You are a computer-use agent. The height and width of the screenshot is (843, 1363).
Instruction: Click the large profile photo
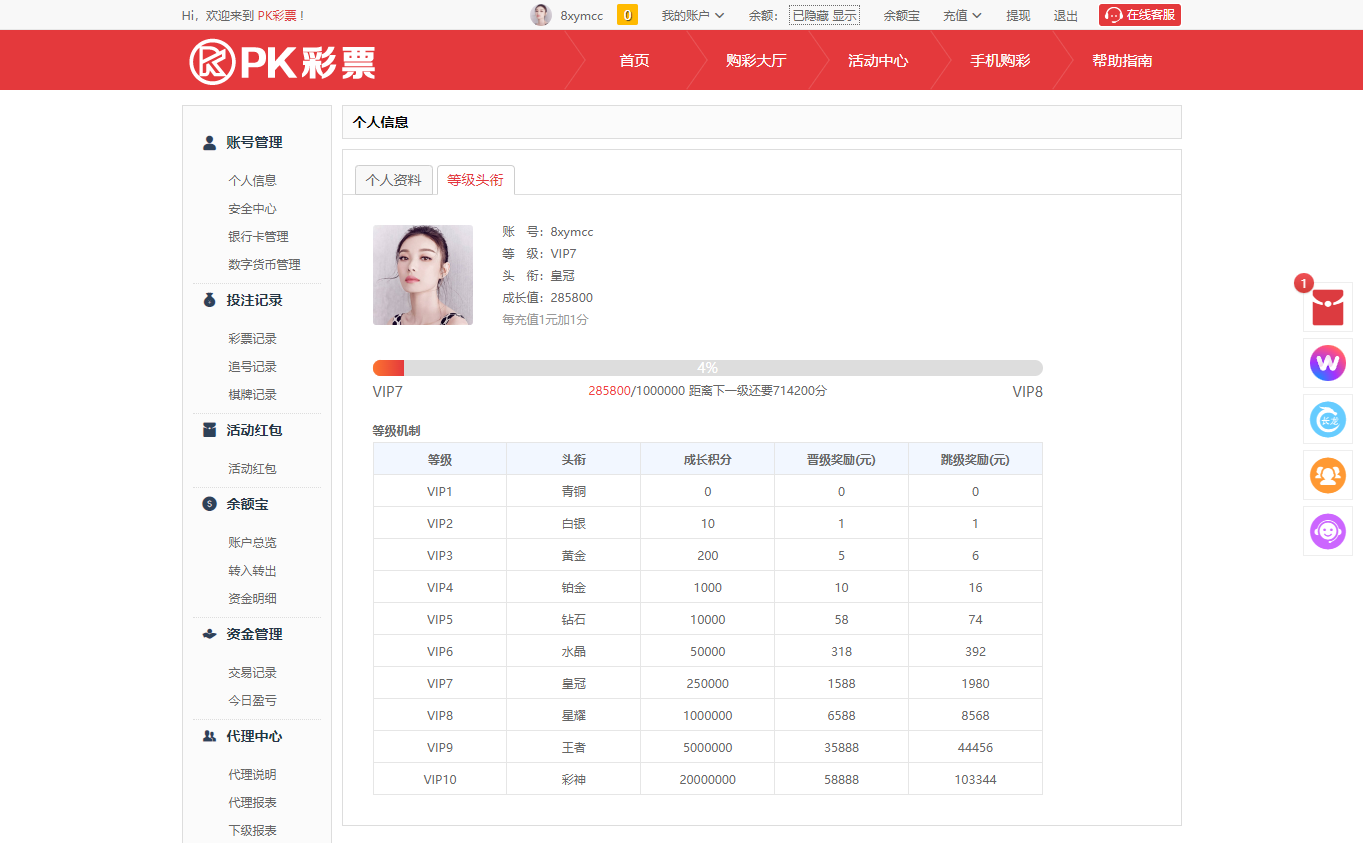click(423, 275)
